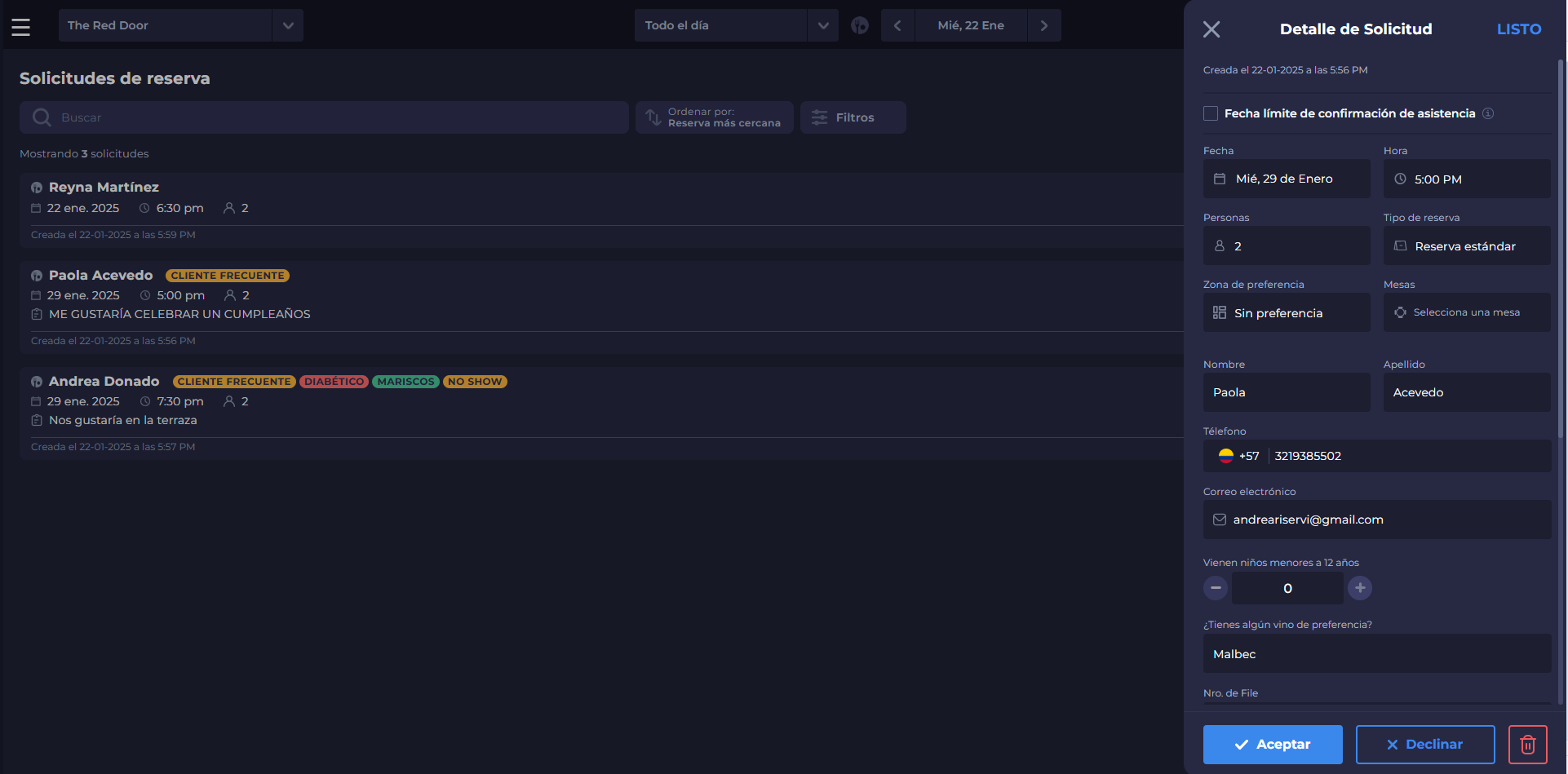Delete the request with trash icon
This screenshot has height=774, width=1568.
pyautogui.click(x=1528, y=745)
